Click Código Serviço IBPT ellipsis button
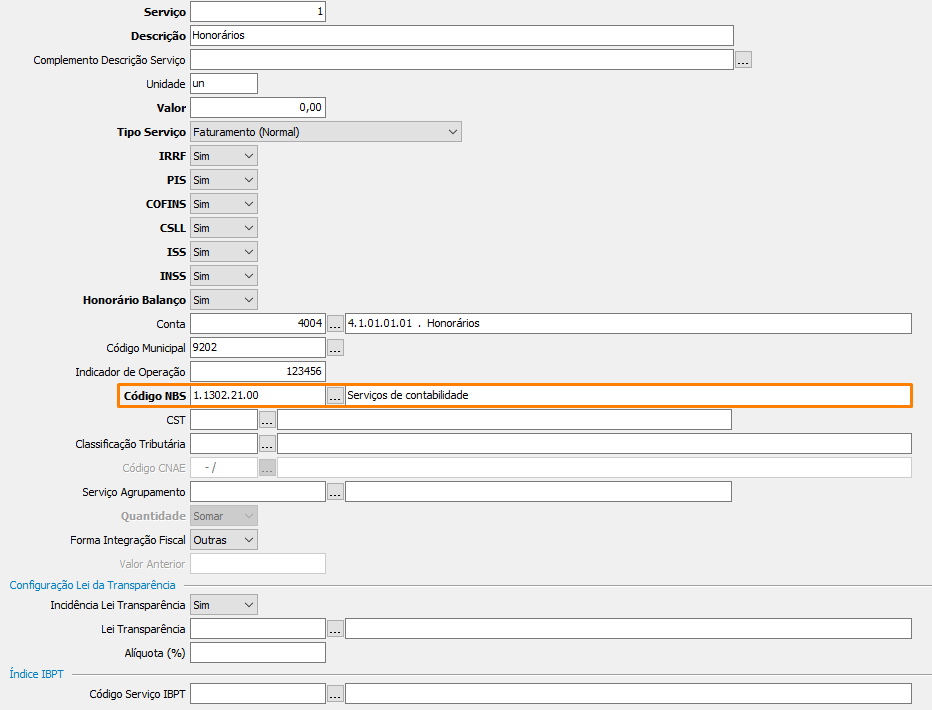This screenshot has height=710, width=932. pos(335,694)
